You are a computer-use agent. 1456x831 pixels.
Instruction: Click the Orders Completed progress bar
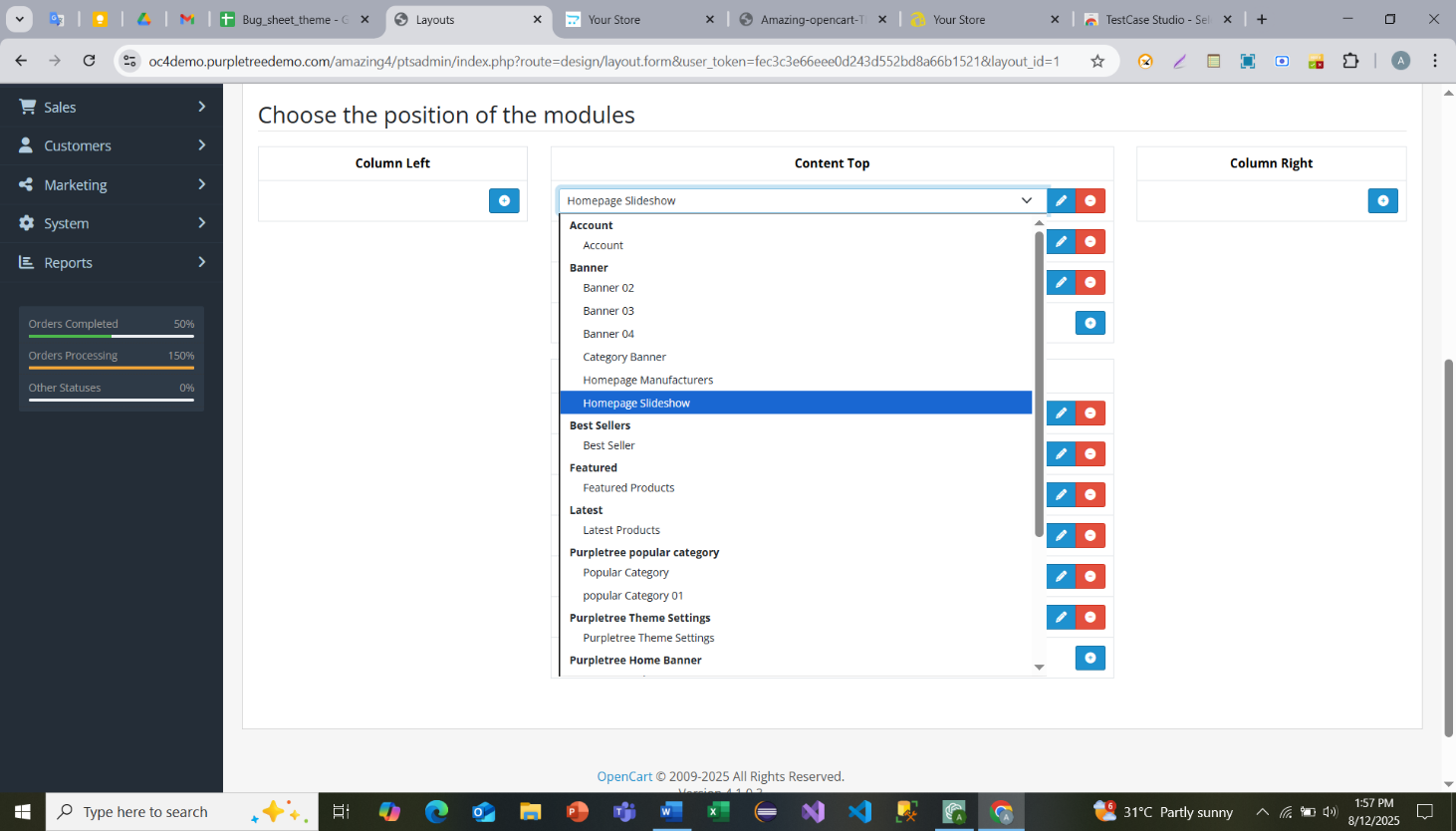(112, 337)
